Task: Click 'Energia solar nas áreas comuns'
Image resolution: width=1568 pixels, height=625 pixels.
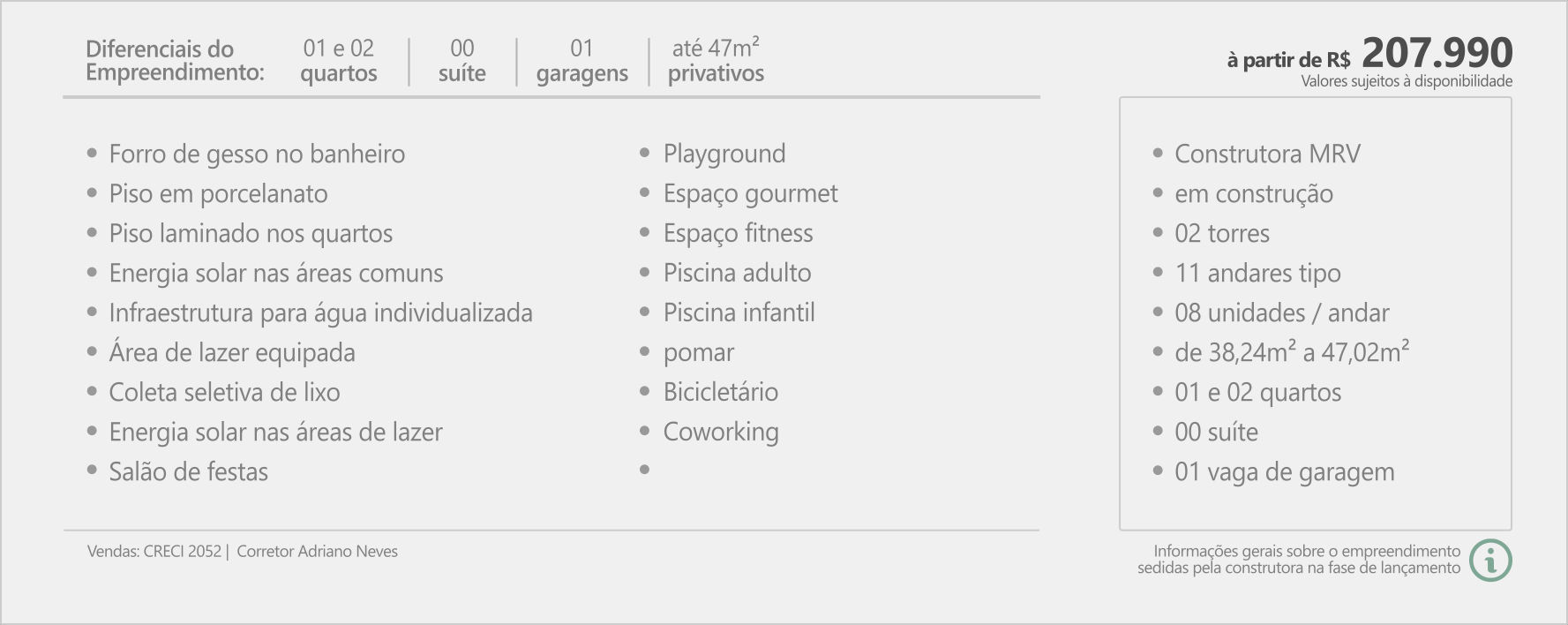Action: click(276, 273)
